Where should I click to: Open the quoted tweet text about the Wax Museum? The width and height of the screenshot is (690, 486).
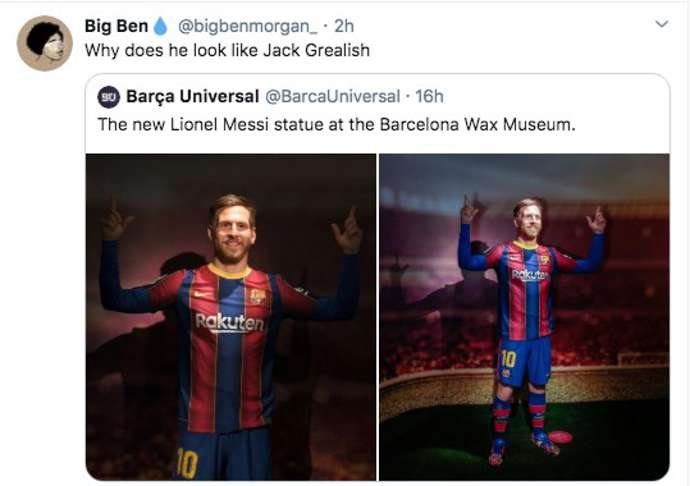click(x=337, y=125)
